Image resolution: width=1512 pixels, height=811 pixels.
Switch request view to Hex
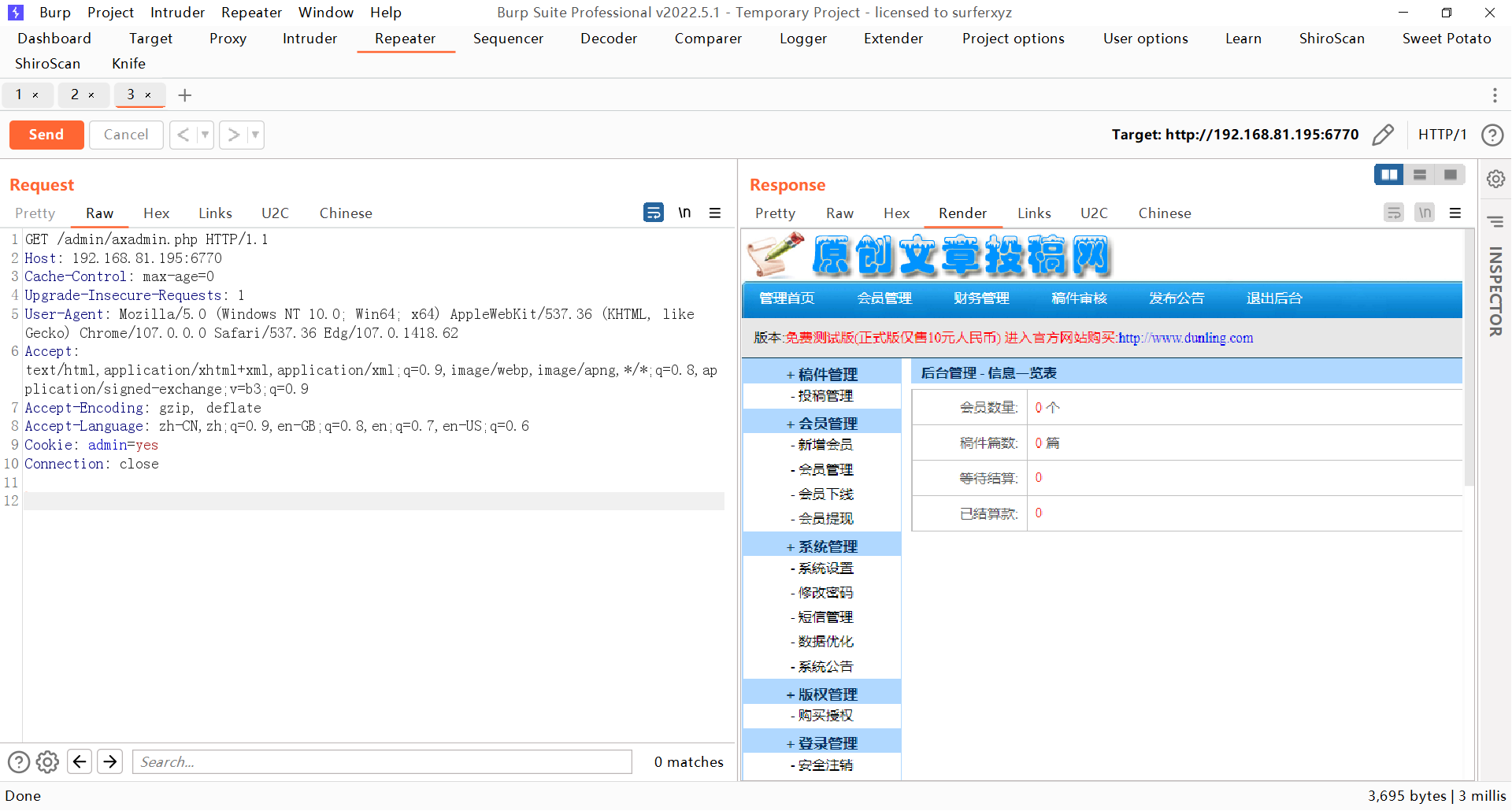[156, 213]
